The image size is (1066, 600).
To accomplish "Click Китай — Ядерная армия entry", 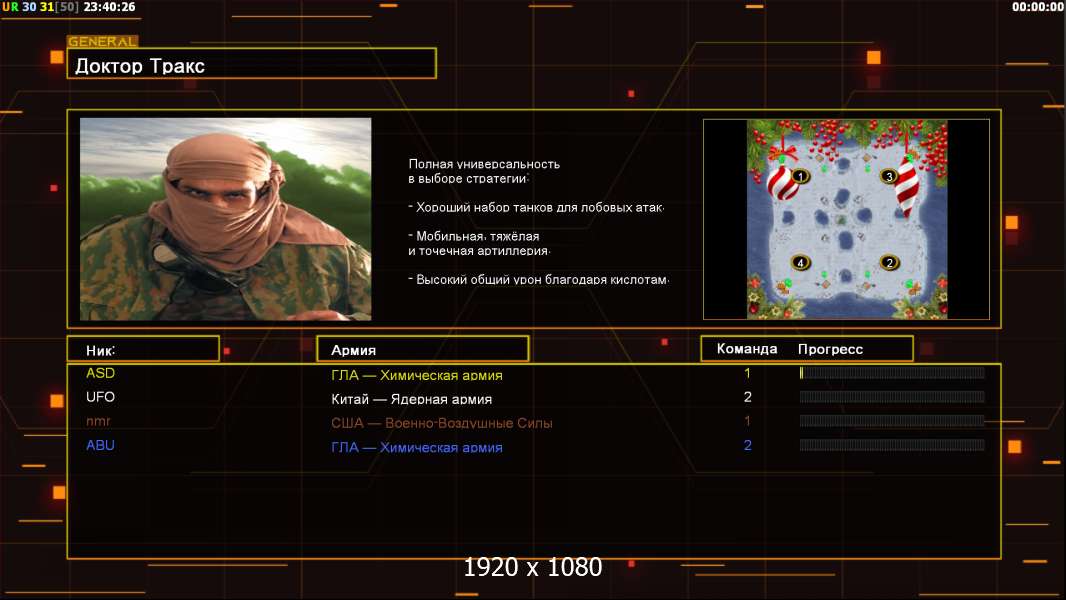I will coord(411,399).
